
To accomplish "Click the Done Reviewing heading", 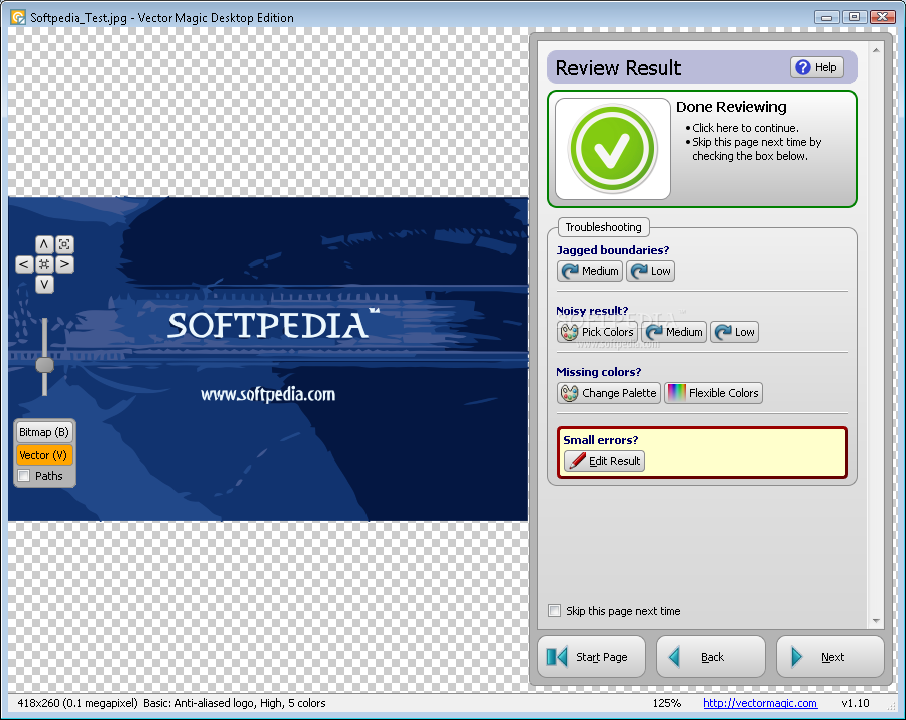I will point(731,107).
